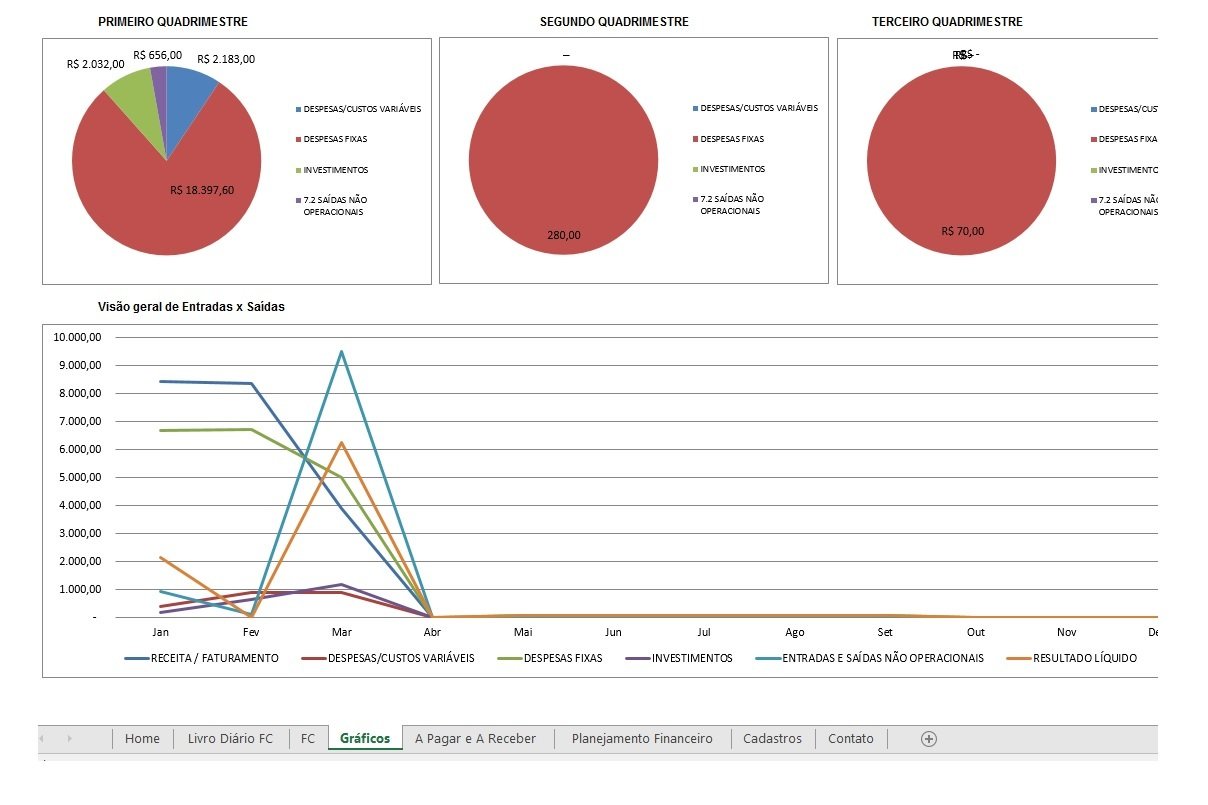Go to the Contato sheet tab

coord(851,738)
